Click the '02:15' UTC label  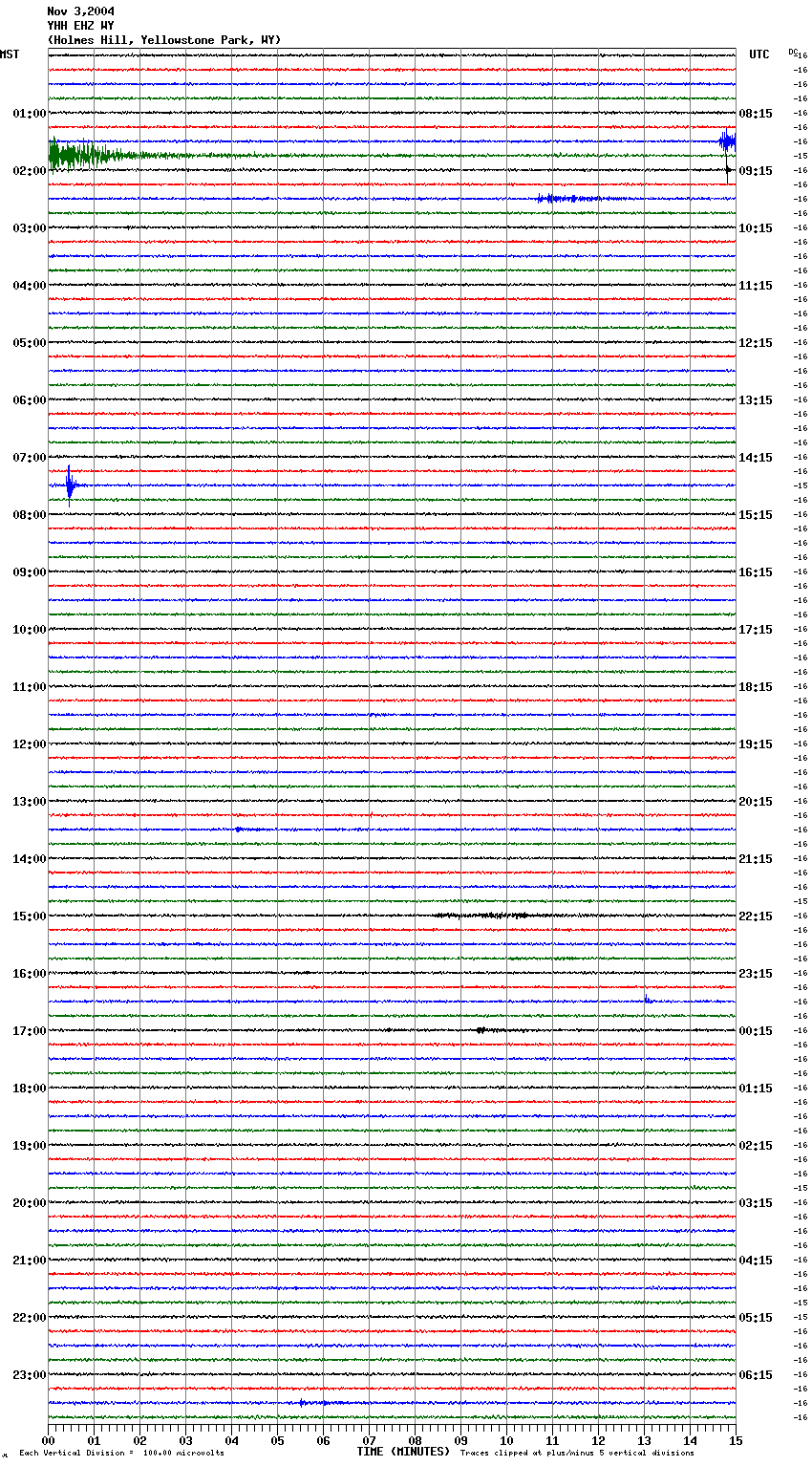click(756, 1146)
